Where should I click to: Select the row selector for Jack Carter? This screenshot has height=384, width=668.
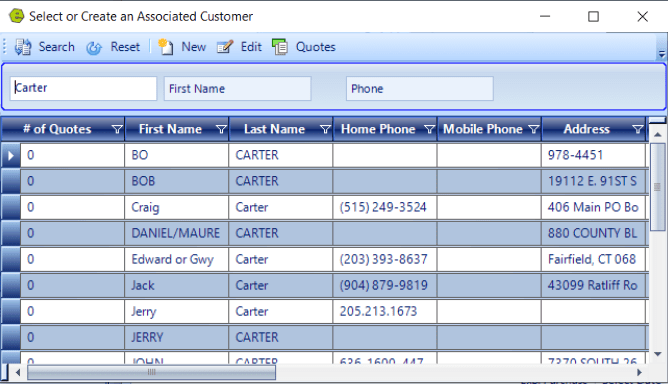(11, 285)
